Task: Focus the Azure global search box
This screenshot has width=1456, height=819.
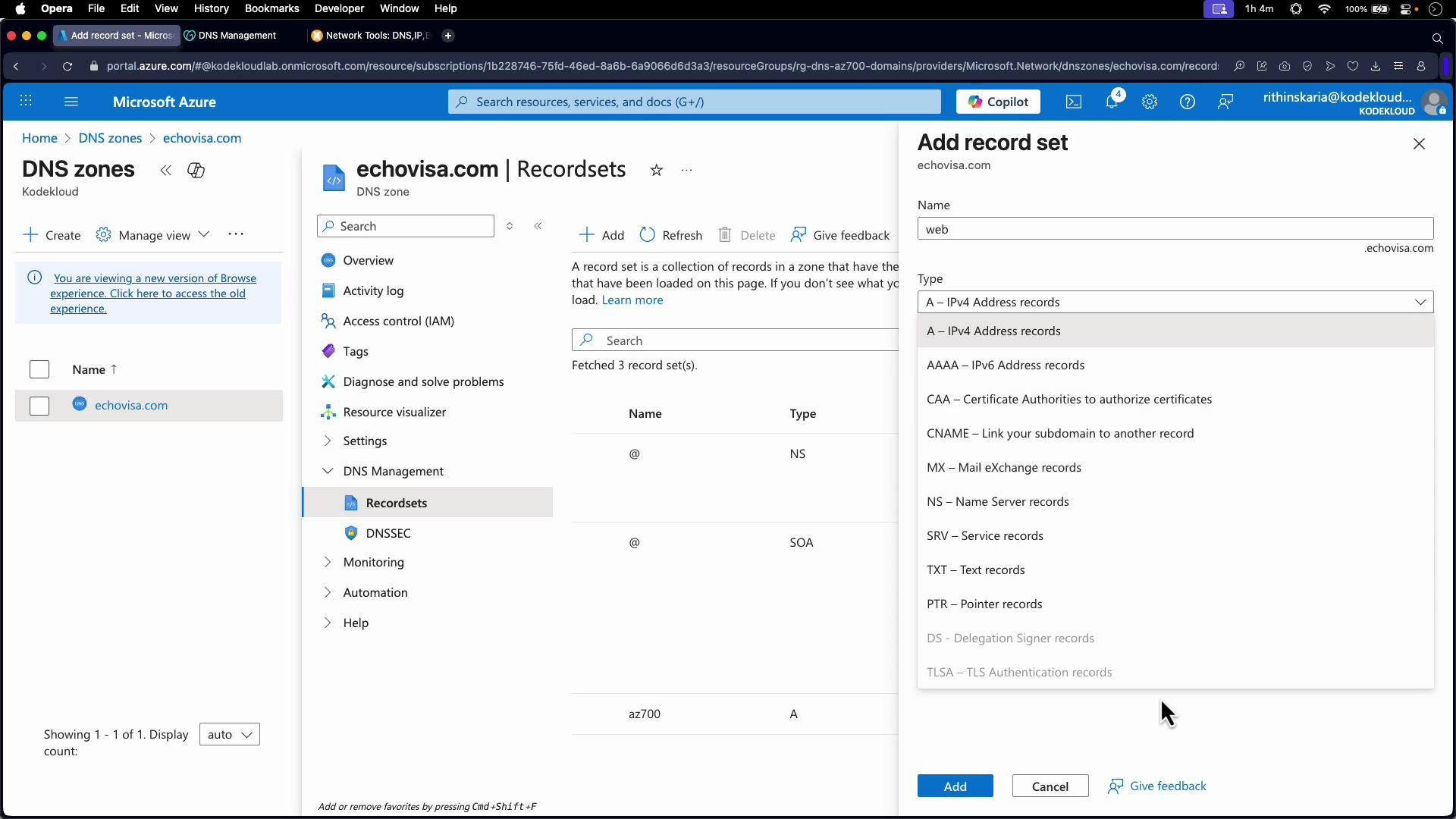Action: point(694,102)
